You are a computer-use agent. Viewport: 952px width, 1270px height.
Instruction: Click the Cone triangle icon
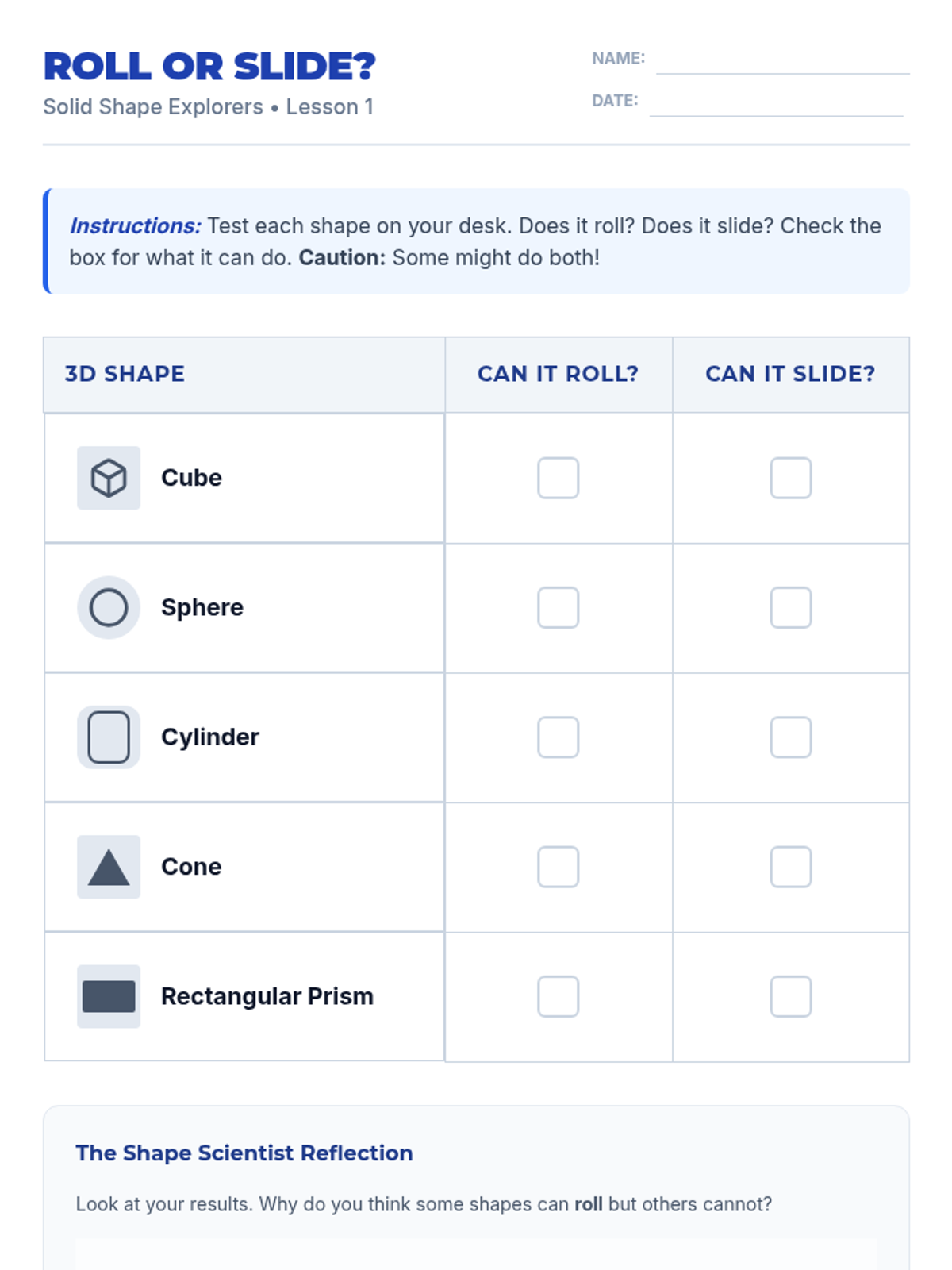tap(109, 867)
